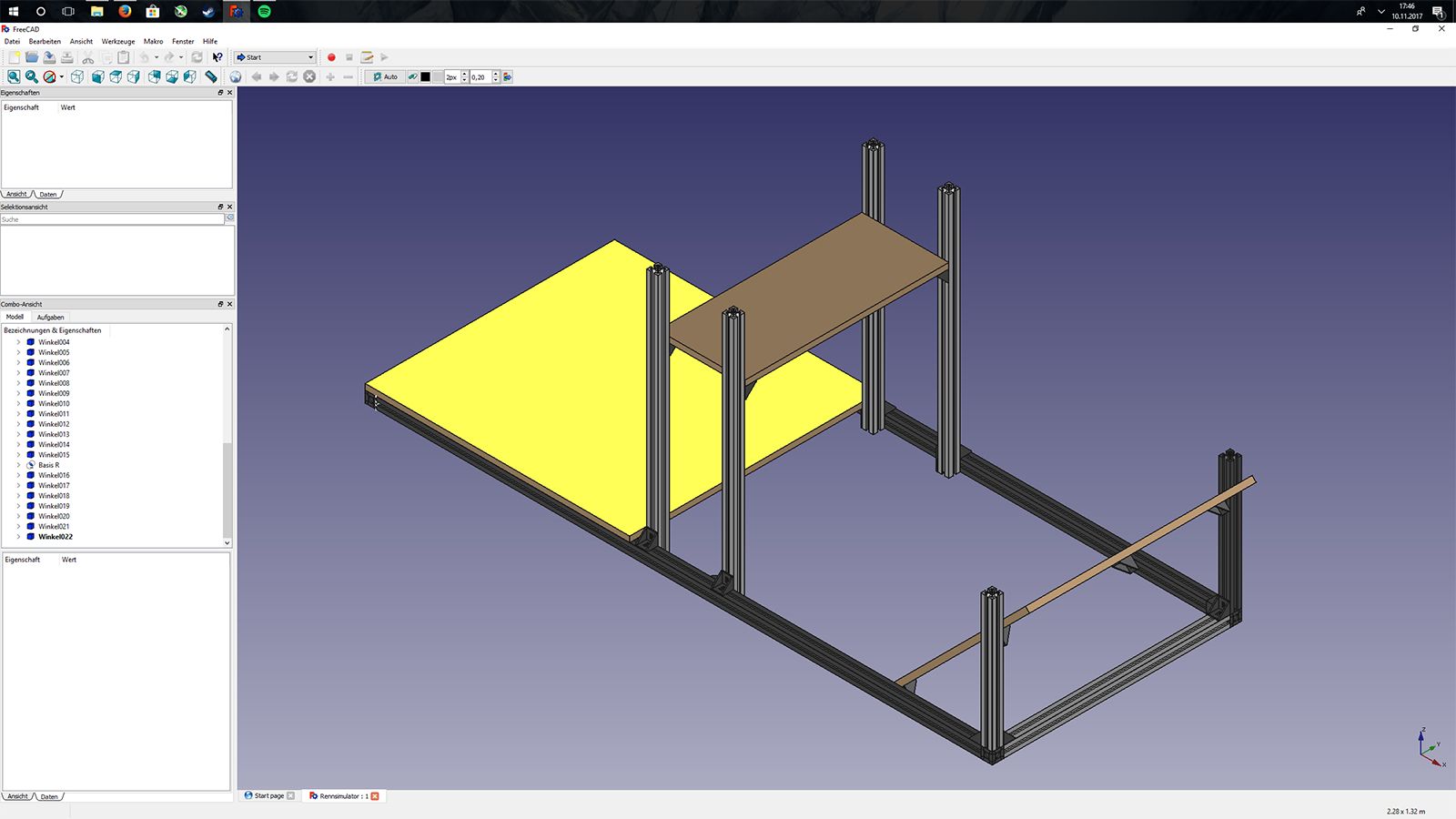Expand the Winkel004 tree item
The image size is (1456, 819).
(18, 342)
